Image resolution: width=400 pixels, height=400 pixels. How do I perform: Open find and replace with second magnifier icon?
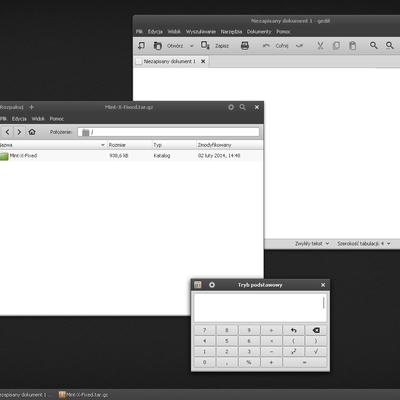(389, 45)
